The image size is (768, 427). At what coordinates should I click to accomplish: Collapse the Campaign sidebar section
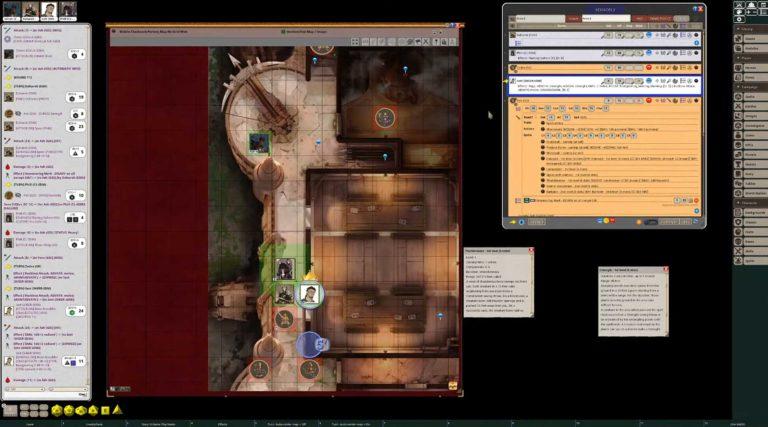(x=750, y=87)
